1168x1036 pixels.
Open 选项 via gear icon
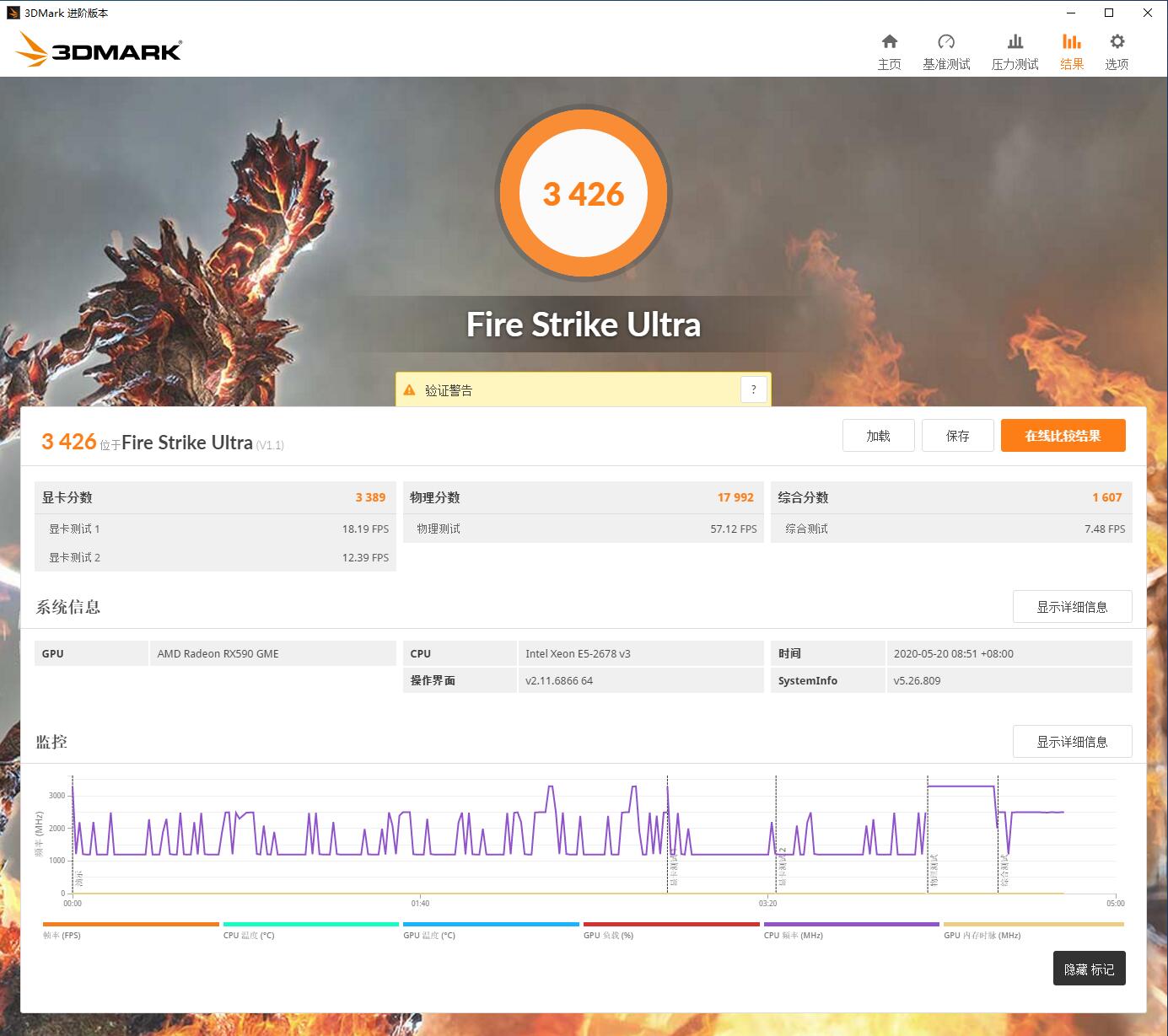1117,48
